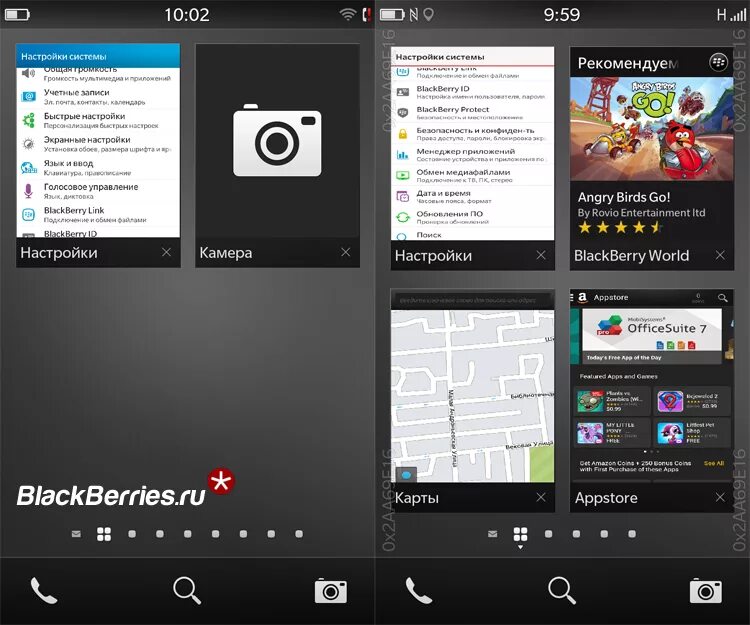Click the speaker icon beside Общая громкость
The width and height of the screenshot is (750, 625).
28,73
